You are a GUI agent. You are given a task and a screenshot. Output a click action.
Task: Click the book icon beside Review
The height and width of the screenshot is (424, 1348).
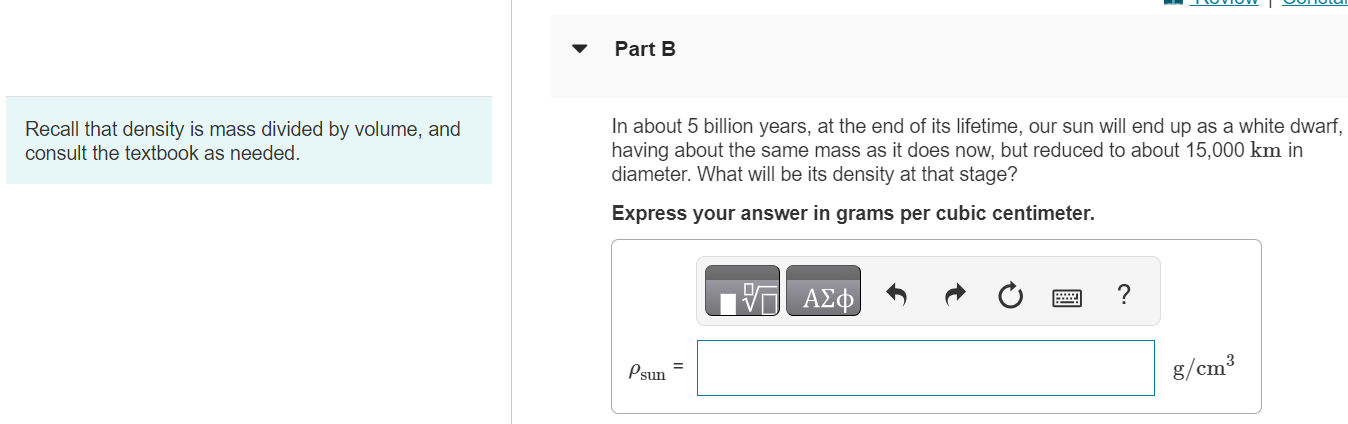pos(1175,2)
